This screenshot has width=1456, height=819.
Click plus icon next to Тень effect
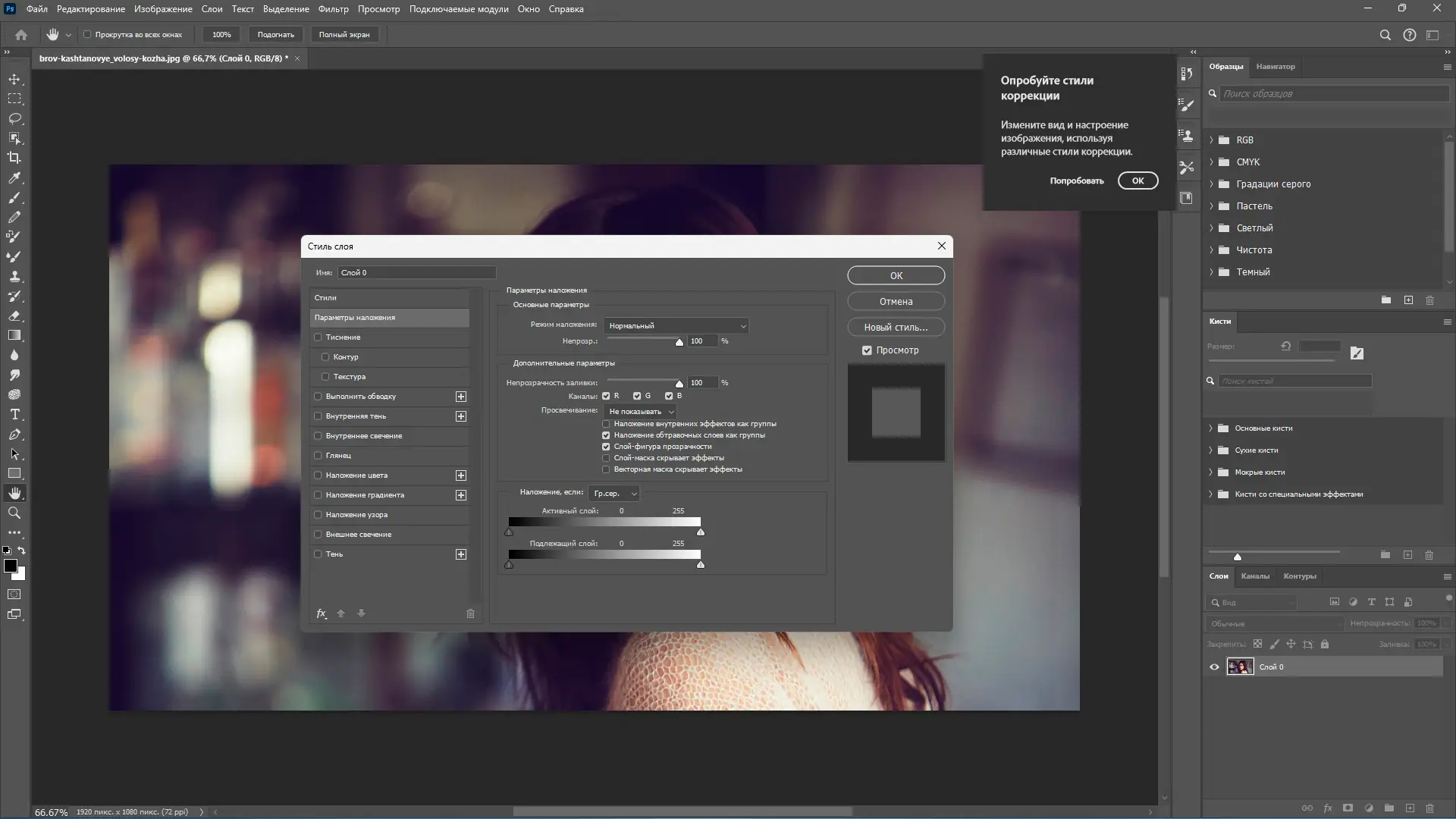[x=460, y=554]
